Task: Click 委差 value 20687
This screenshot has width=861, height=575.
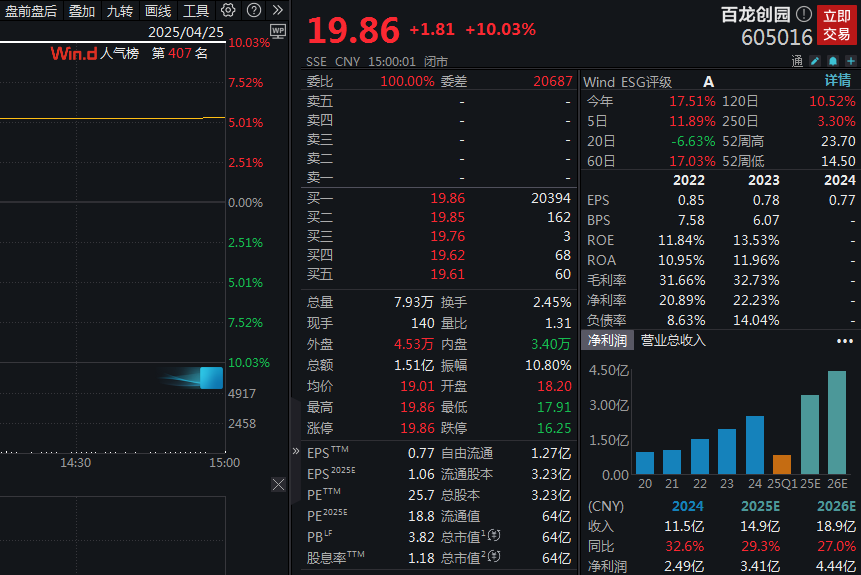Action: pyautogui.click(x=553, y=81)
